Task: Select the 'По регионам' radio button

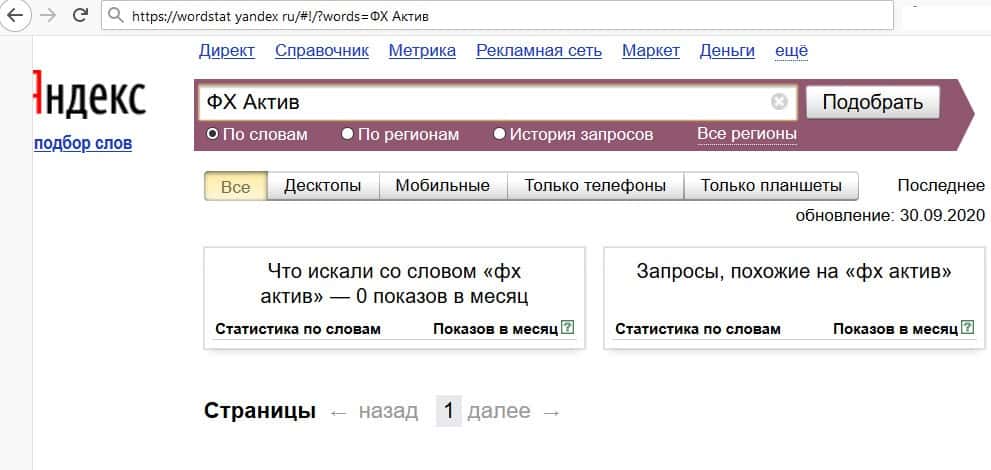Action: [x=347, y=134]
